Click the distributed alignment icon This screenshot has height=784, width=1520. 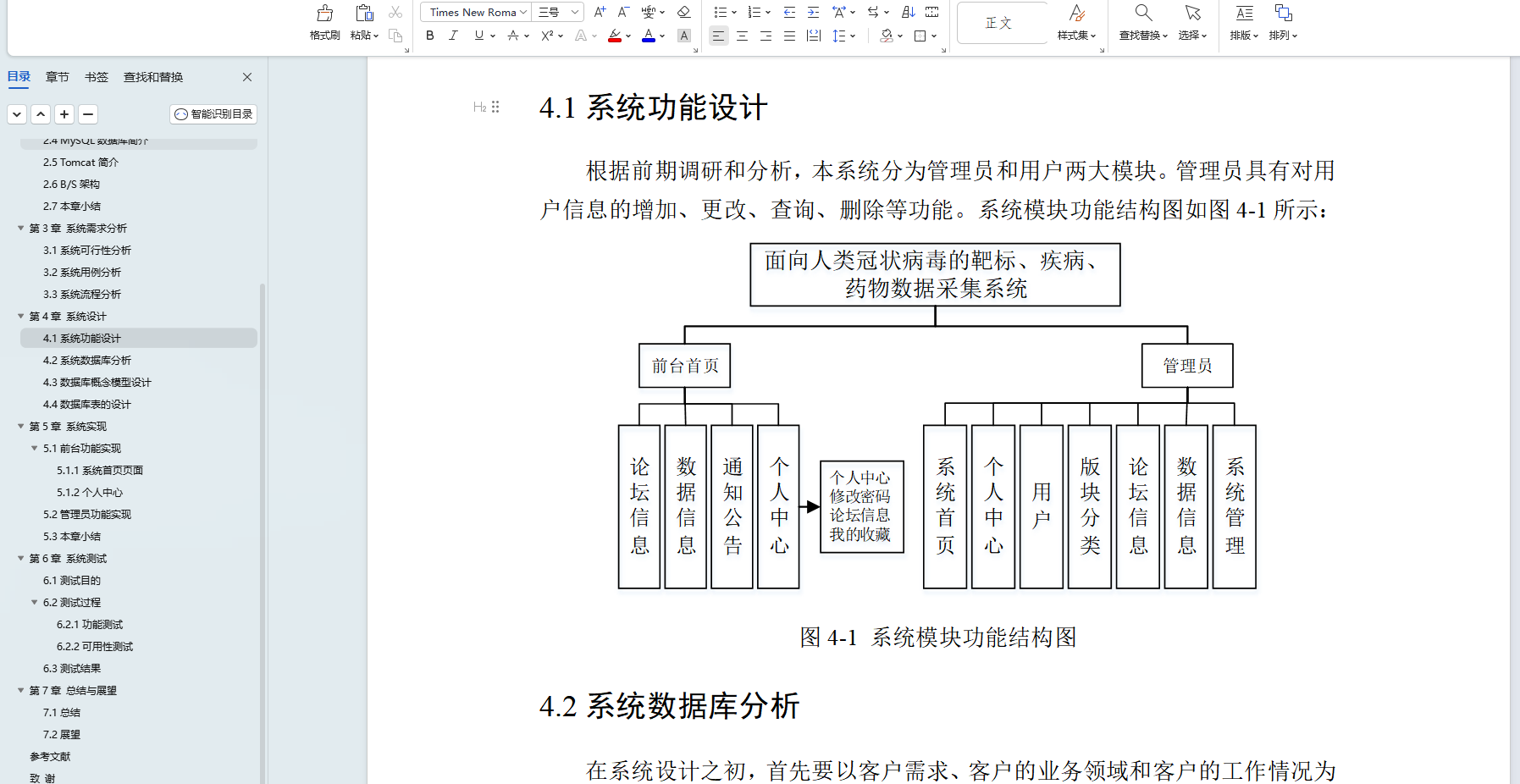click(814, 36)
